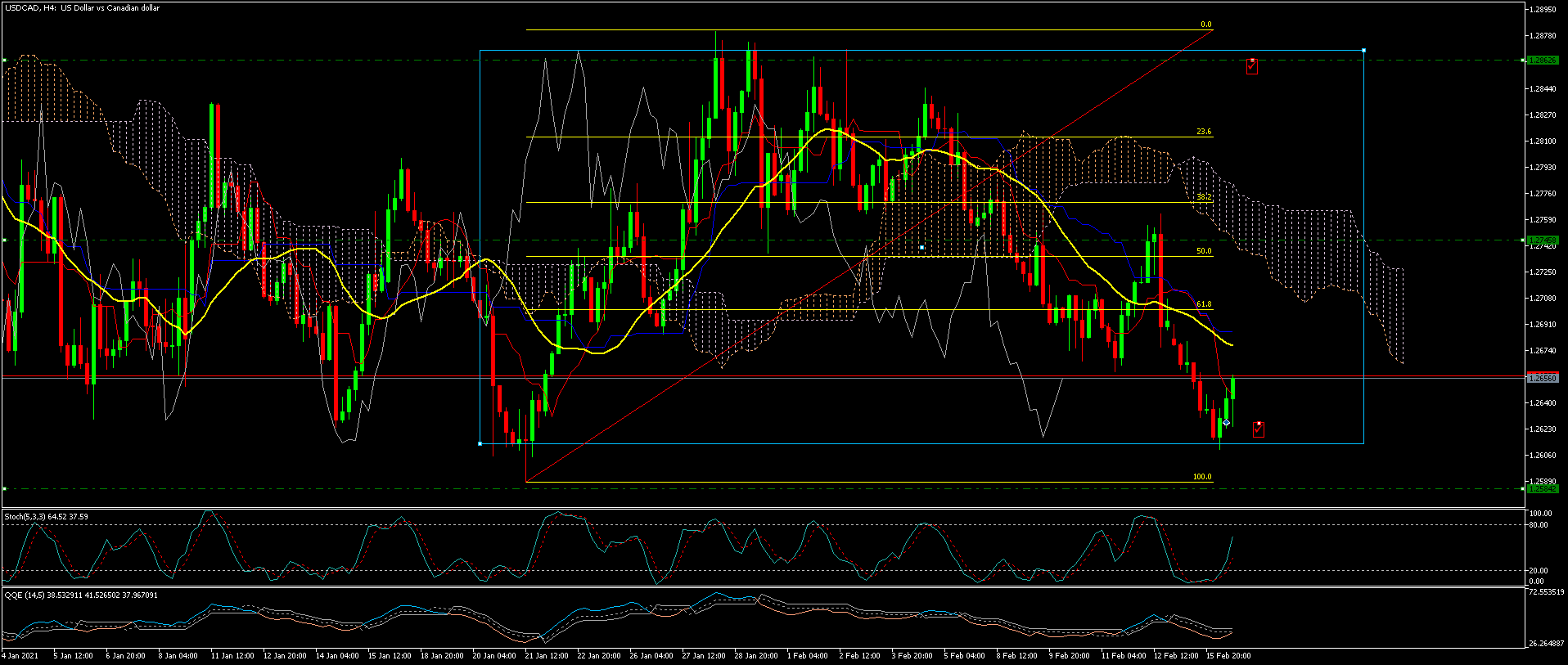Image resolution: width=1568 pixels, height=665 pixels.
Task: Select the 1.25842 line's right-edge handle
Action: (1522, 488)
